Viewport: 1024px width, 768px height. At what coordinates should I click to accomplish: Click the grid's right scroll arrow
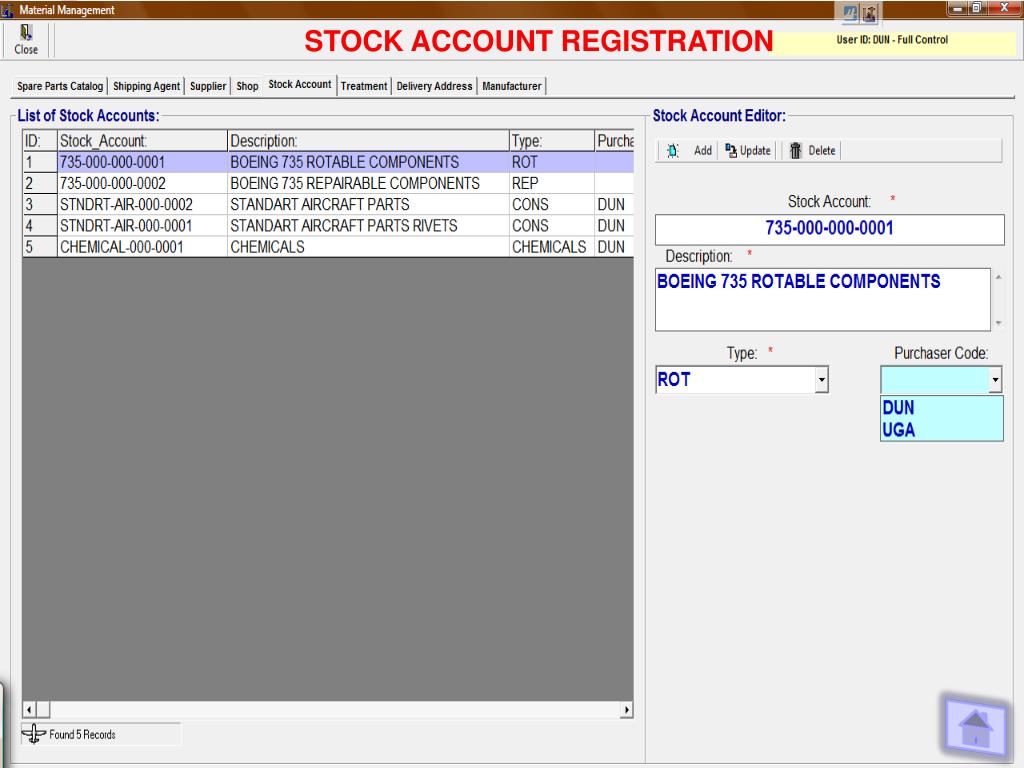pos(626,709)
